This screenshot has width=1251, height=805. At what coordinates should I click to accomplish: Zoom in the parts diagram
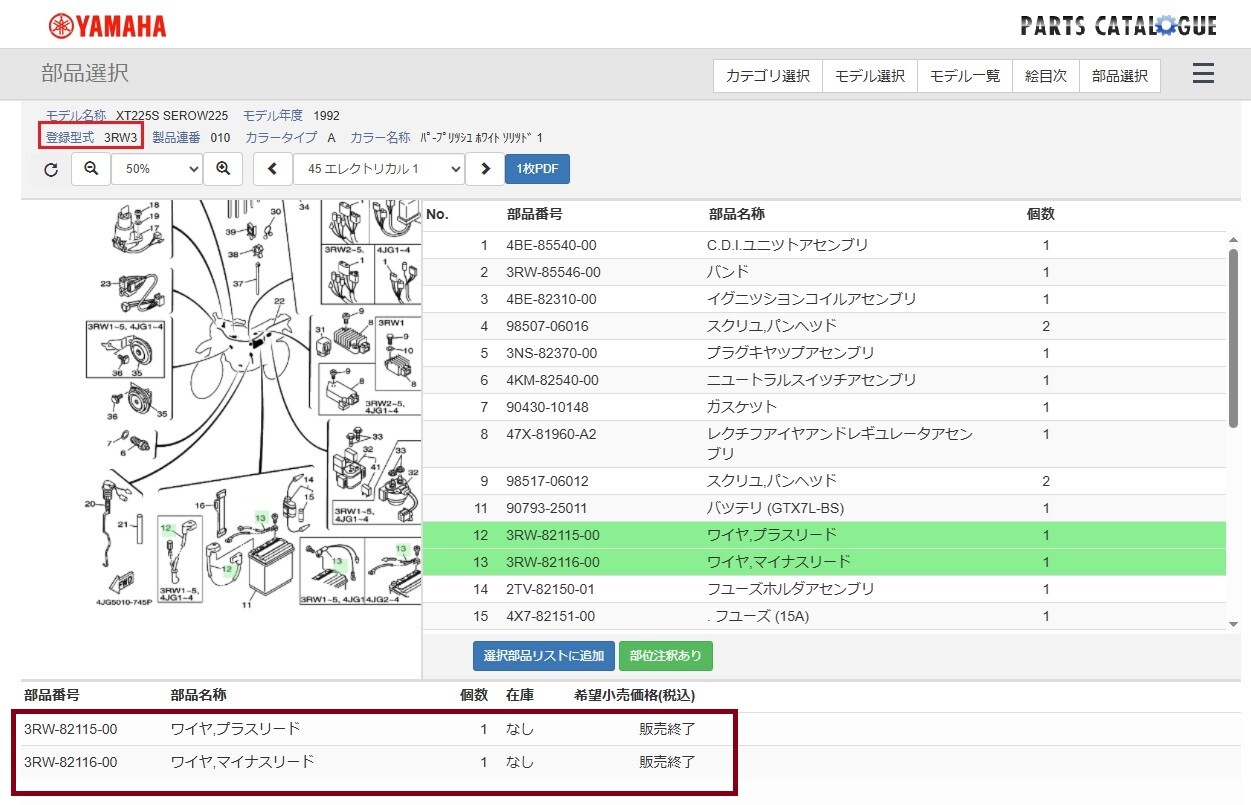click(x=223, y=169)
